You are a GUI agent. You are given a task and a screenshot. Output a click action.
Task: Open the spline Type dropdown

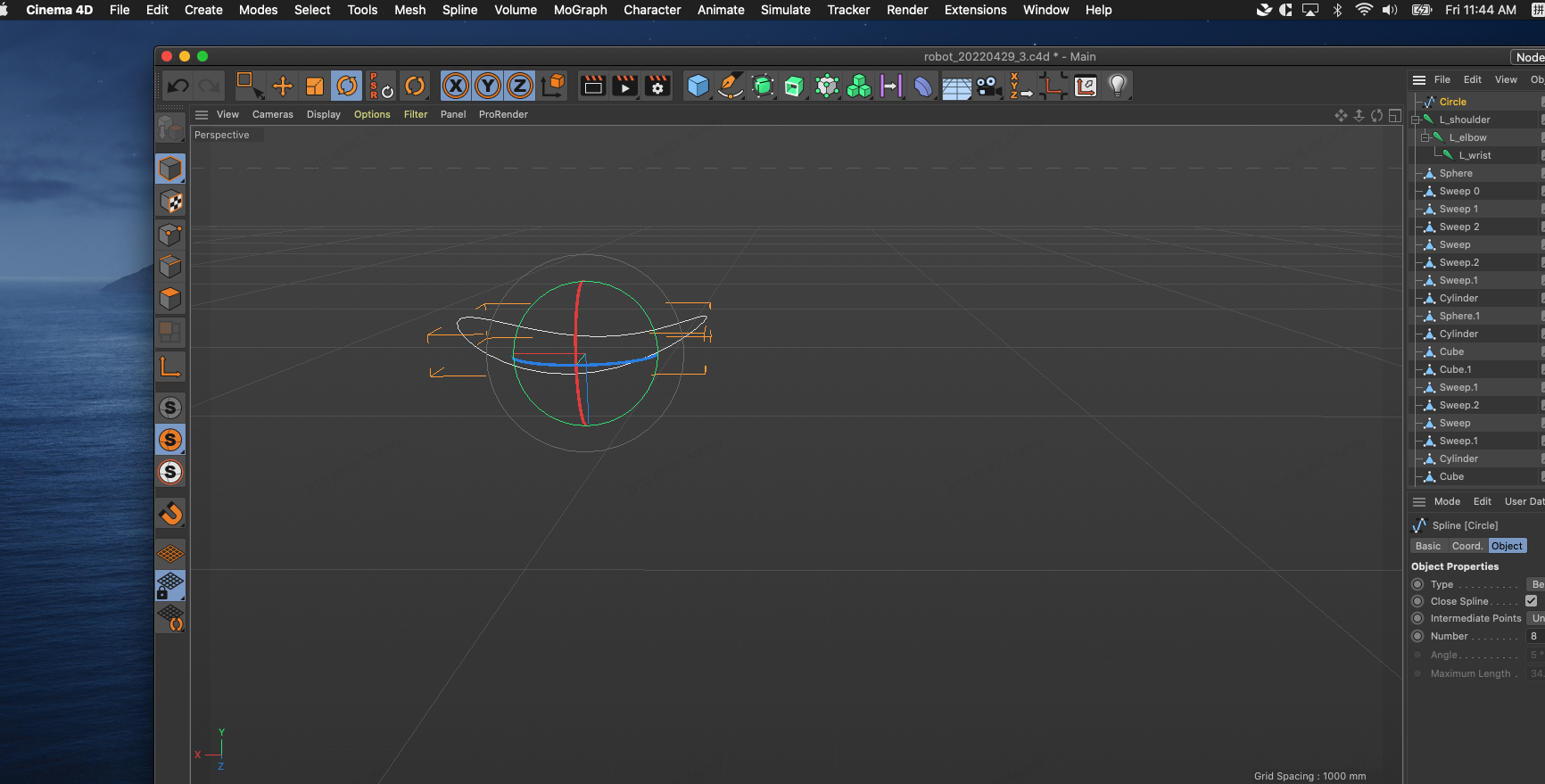(1536, 584)
